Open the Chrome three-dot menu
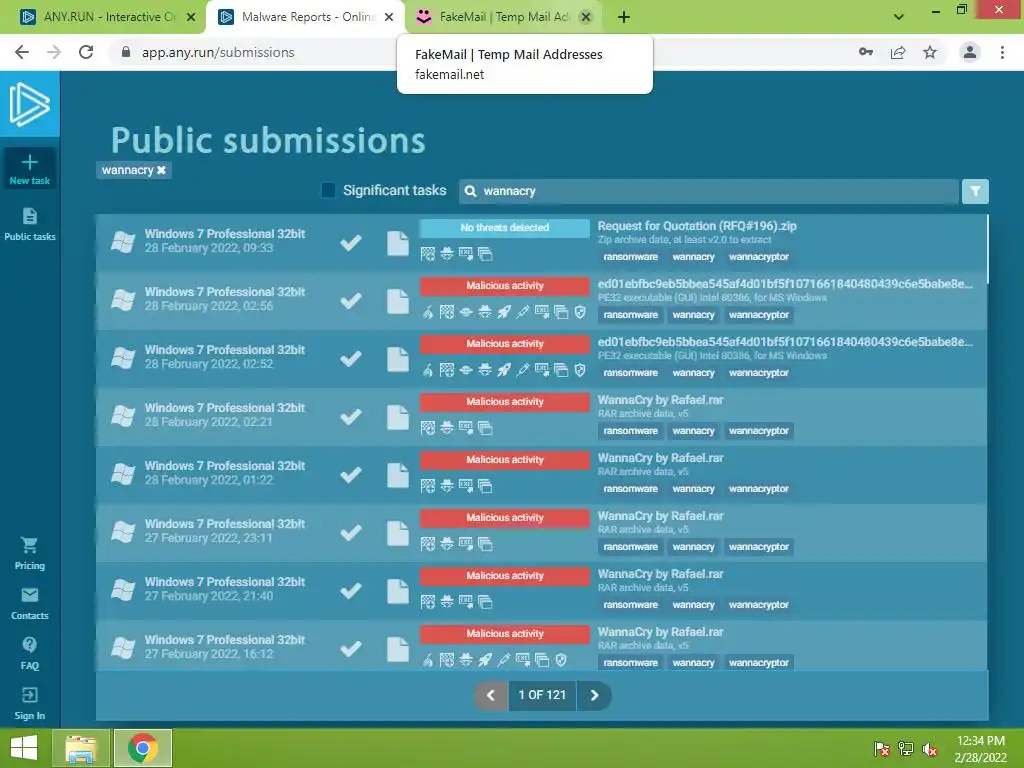 click(1002, 52)
